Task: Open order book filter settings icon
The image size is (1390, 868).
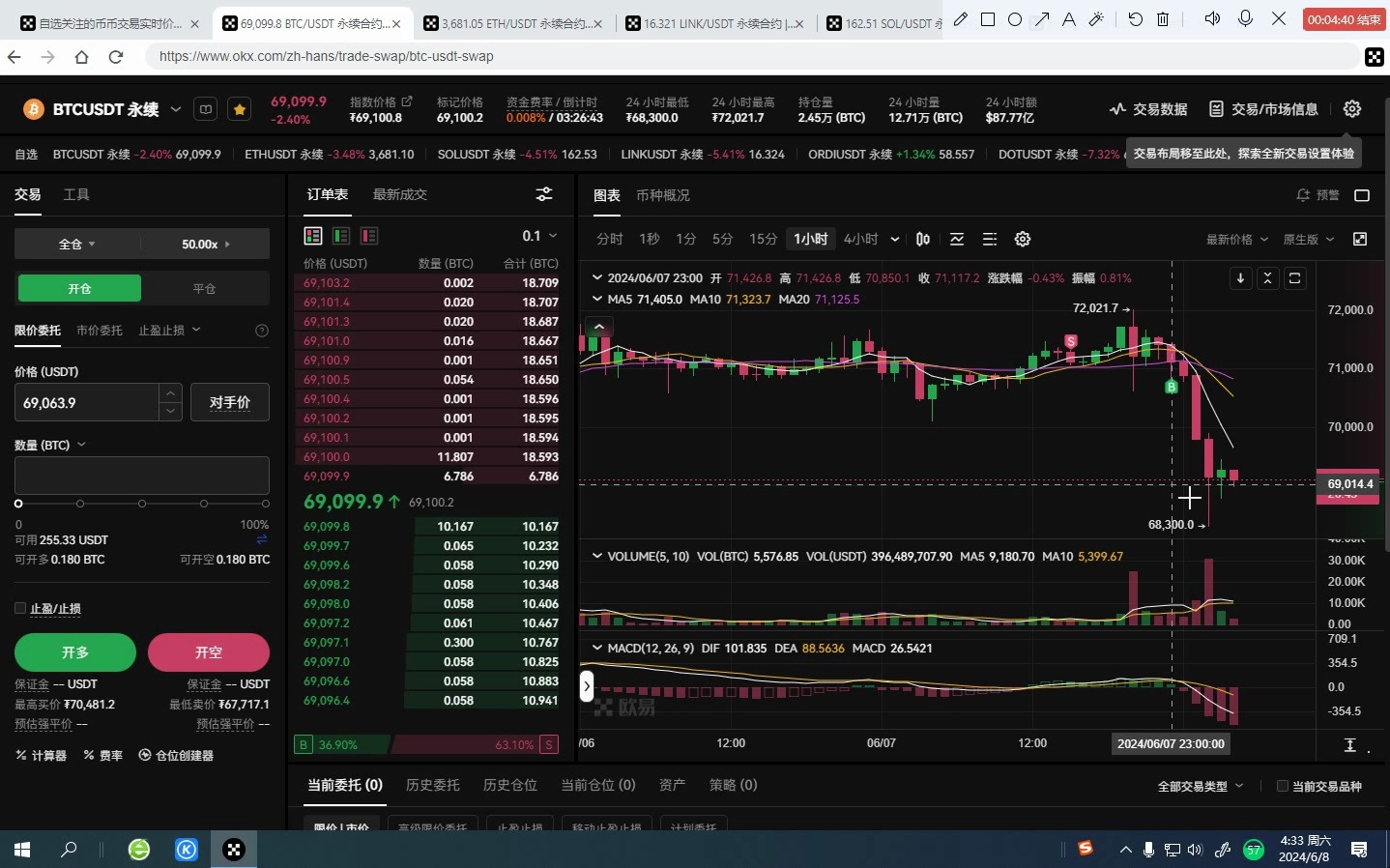Action: (x=544, y=194)
